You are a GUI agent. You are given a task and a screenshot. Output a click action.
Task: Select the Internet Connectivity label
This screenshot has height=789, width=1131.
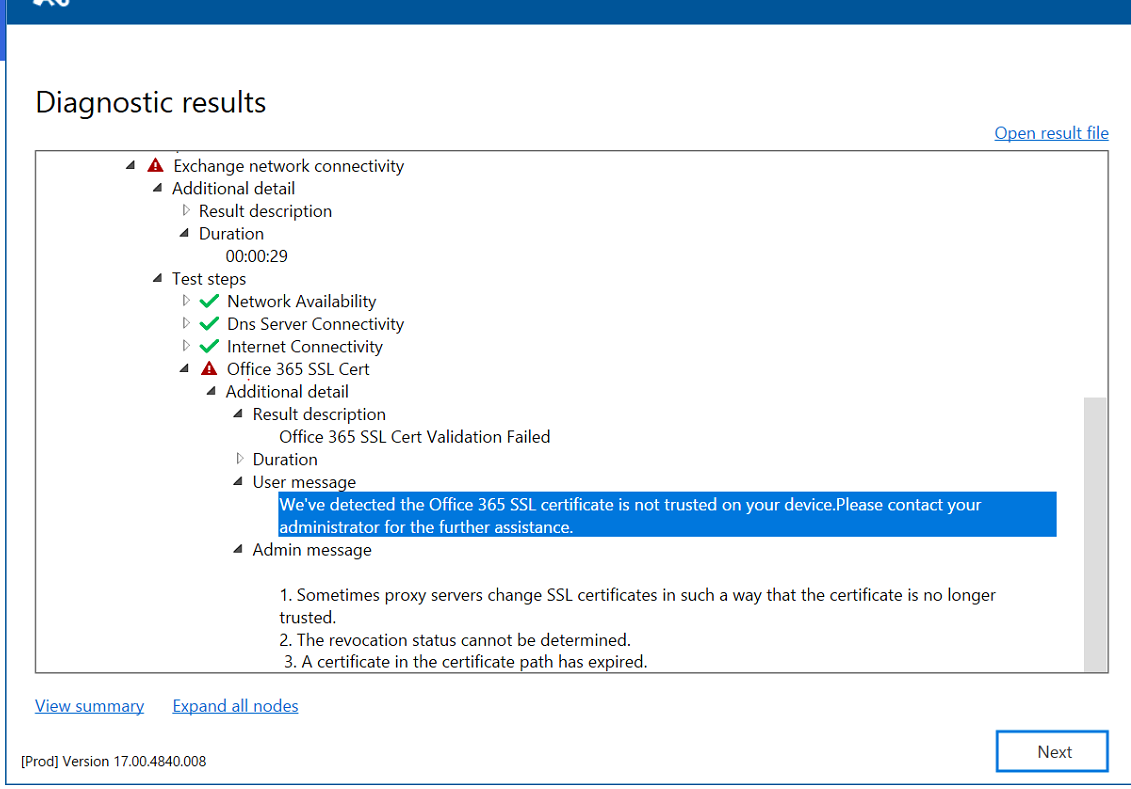[304, 346]
